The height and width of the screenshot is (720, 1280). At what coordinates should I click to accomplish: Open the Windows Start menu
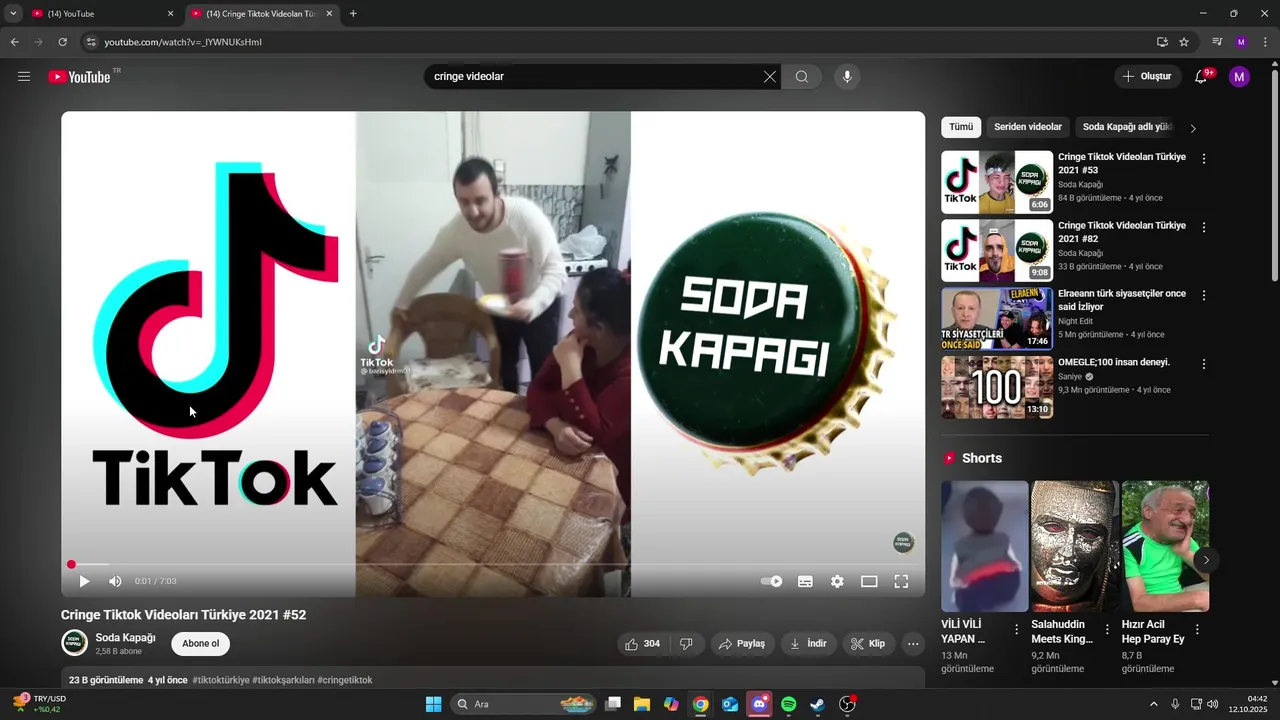point(433,704)
